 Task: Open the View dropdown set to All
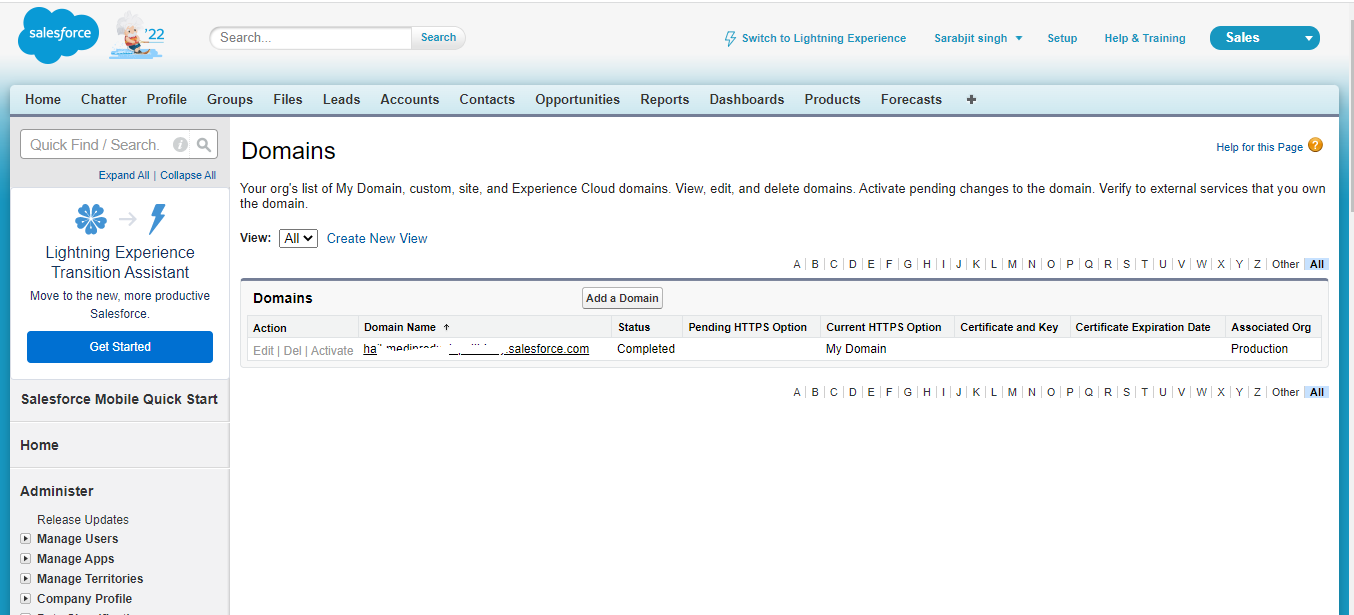pyautogui.click(x=298, y=238)
